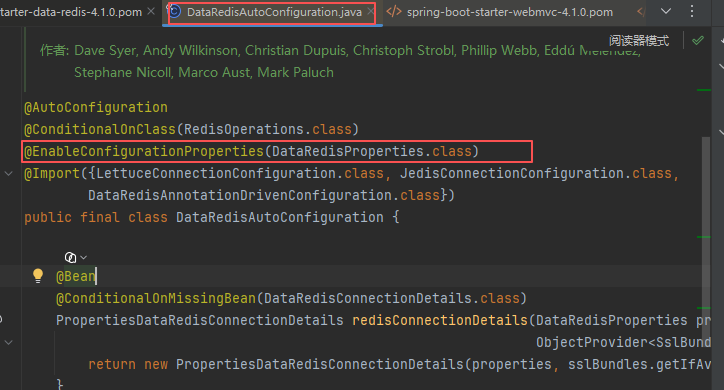Image resolution: width=724 pixels, height=390 pixels.
Task: Click the bean gutter icon above @Bean
Action: tap(70, 257)
